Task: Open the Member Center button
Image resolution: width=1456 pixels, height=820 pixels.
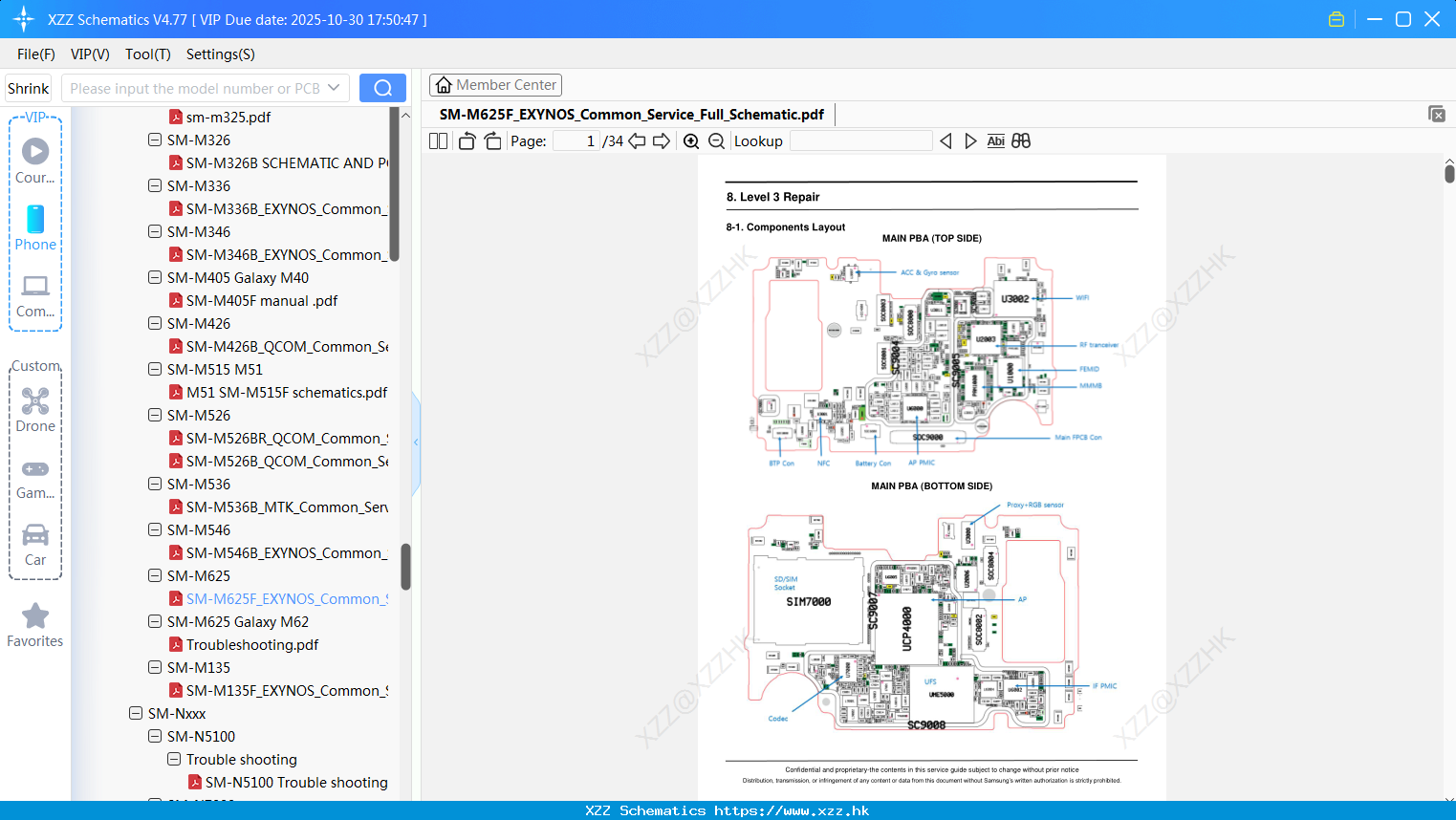Action: tap(495, 85)
